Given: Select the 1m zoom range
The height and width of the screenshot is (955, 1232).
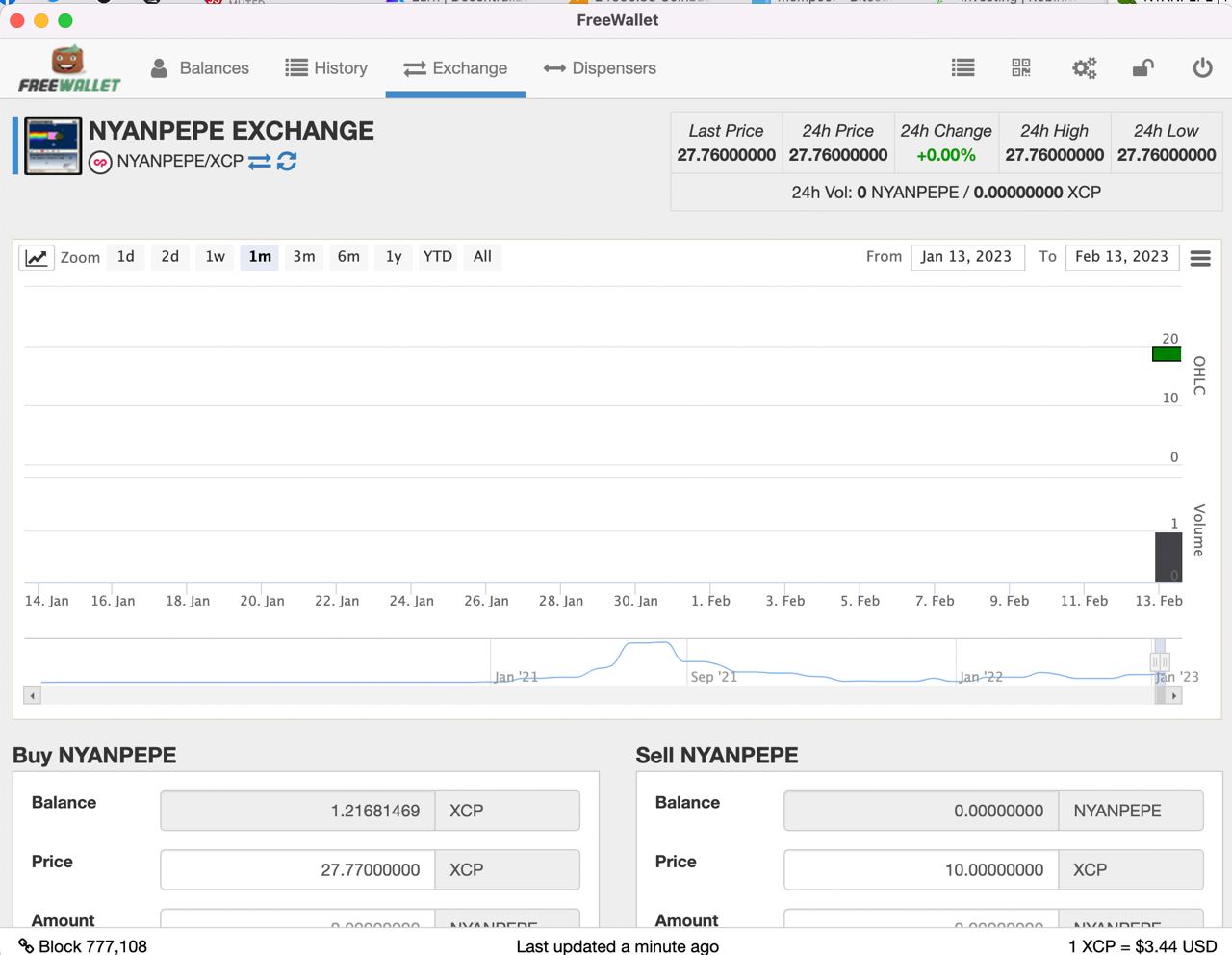Looking at the screenshot, I should click(260, 257).
